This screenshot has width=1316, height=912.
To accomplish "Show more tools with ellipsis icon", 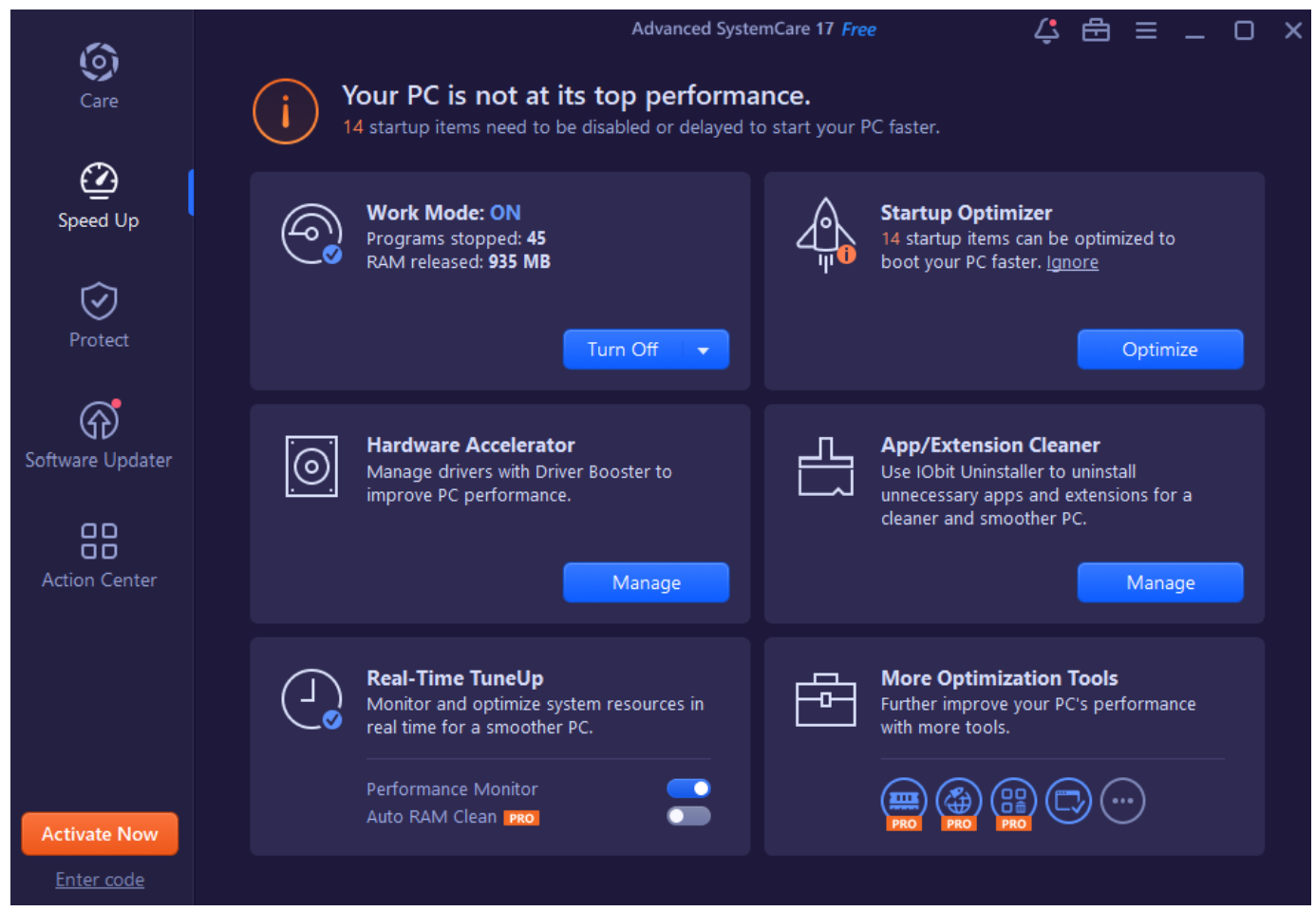I will point(1123,801).
